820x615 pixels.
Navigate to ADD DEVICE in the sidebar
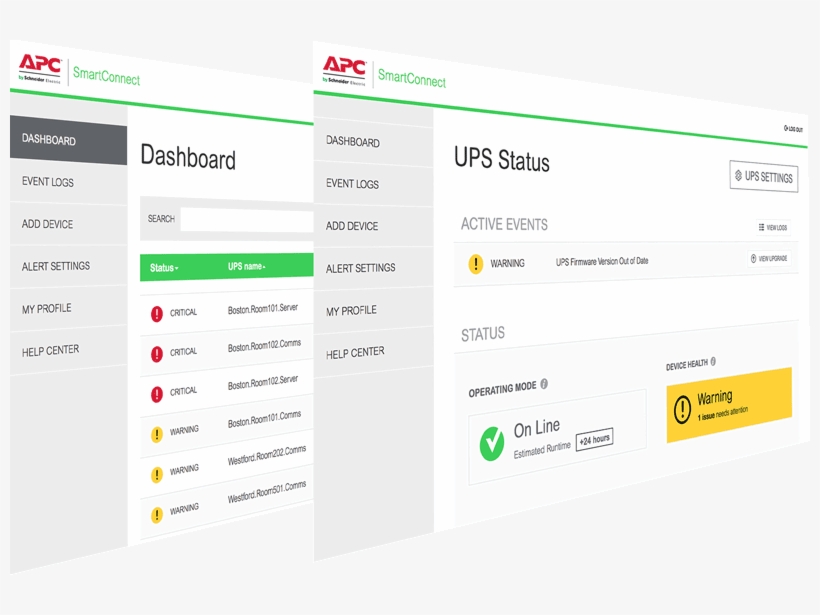pos(353,226)
